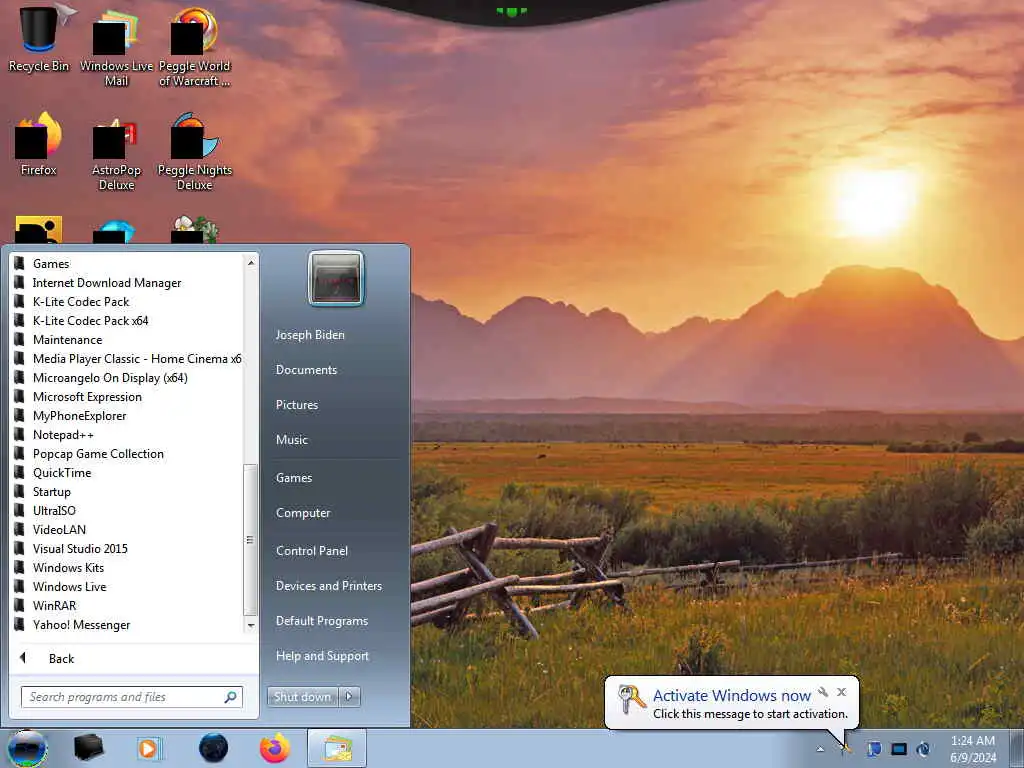Image resolution: width=1024 pixels, height=768 pixels.
Task: Click the wrench icon in activation balloon
Action: pos(823,692)
